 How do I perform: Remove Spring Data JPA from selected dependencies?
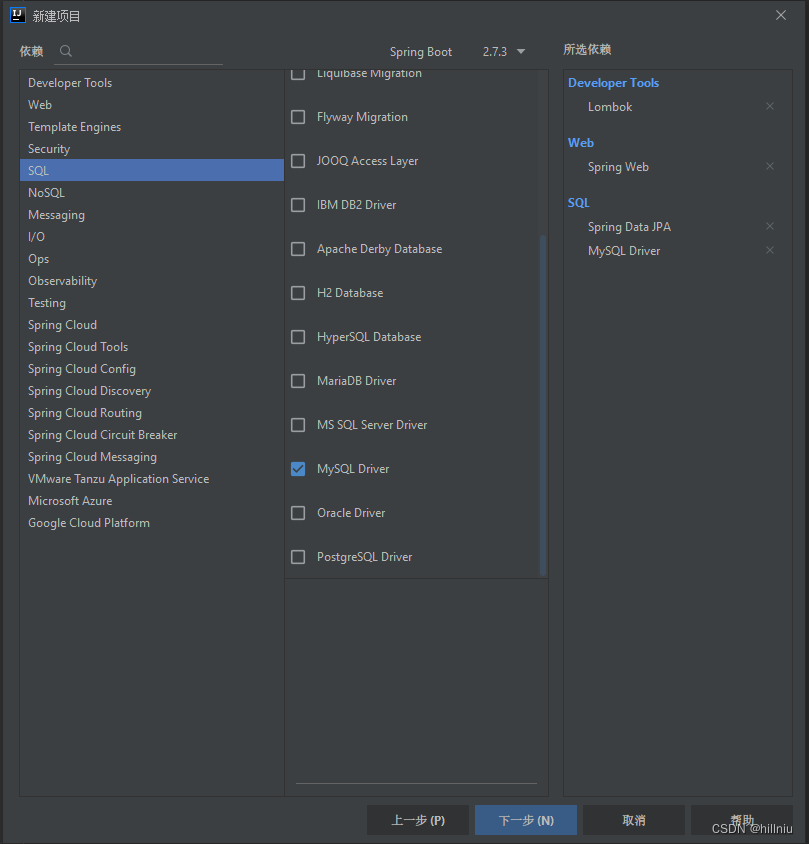point(770,226)
